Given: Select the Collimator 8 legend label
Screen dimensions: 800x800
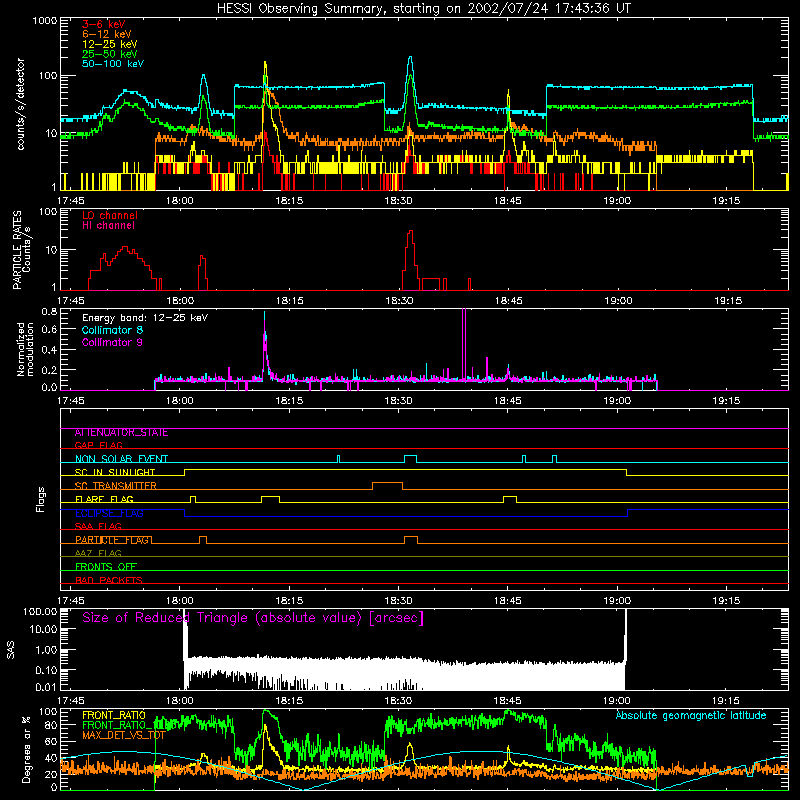Looking at the screenshot, I should point(112,330).
